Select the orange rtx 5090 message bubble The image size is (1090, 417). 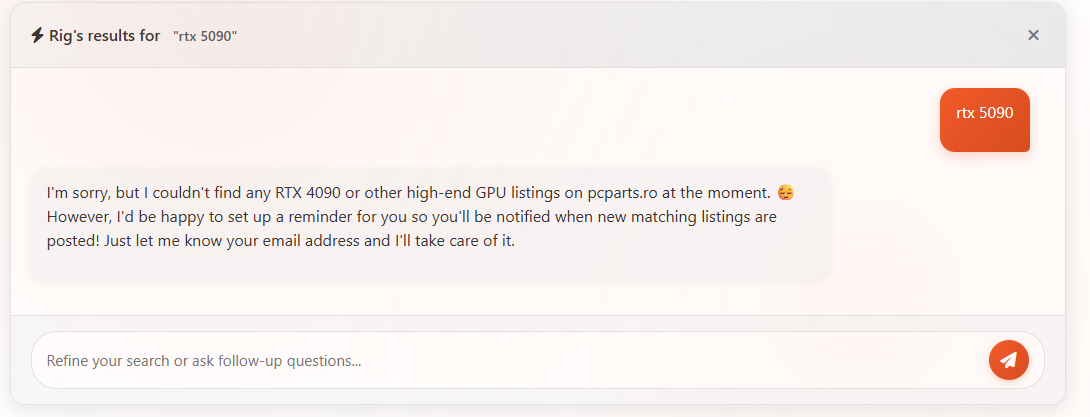click(x=984, y=120)
